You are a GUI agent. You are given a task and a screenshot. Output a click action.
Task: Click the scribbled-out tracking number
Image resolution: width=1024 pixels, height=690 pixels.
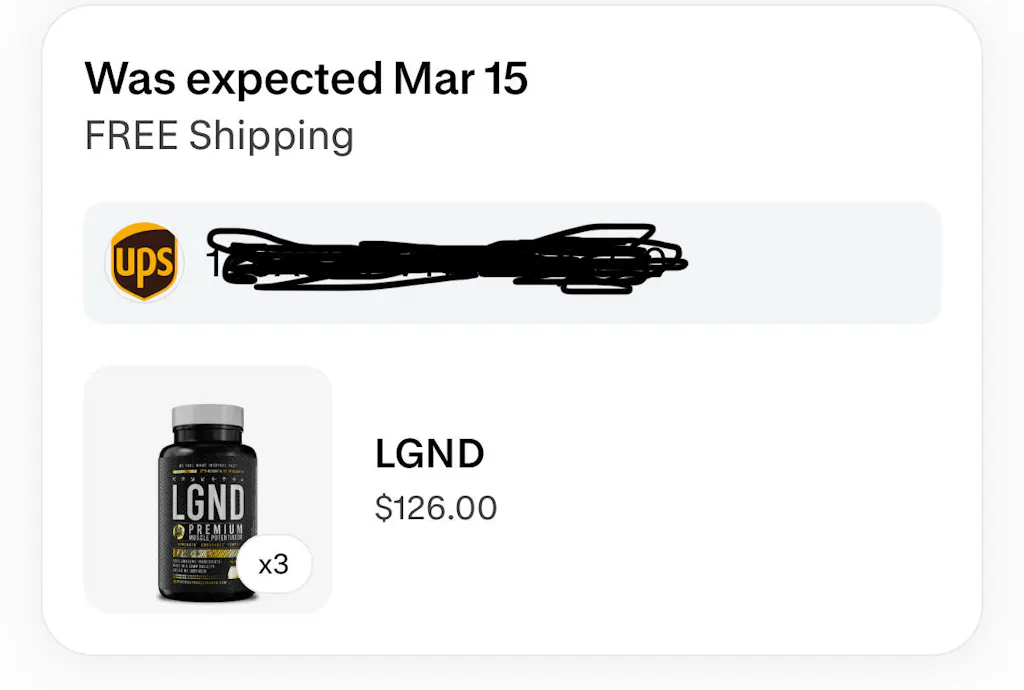pyautogui.click(x=440, y=260)
